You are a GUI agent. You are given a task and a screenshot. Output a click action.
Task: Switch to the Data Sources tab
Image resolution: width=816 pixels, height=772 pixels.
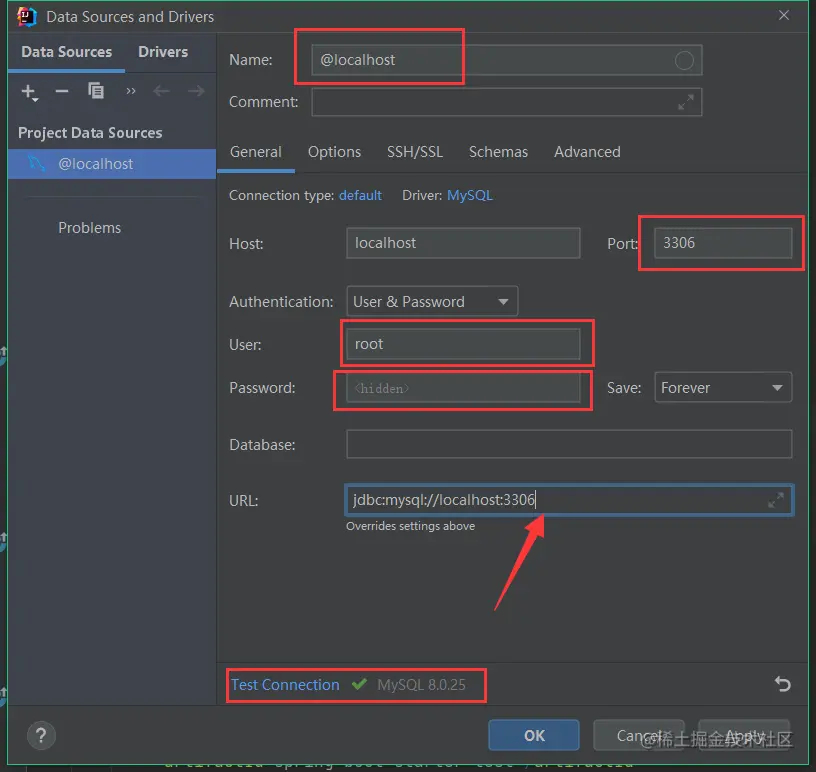tap(67, 52)
